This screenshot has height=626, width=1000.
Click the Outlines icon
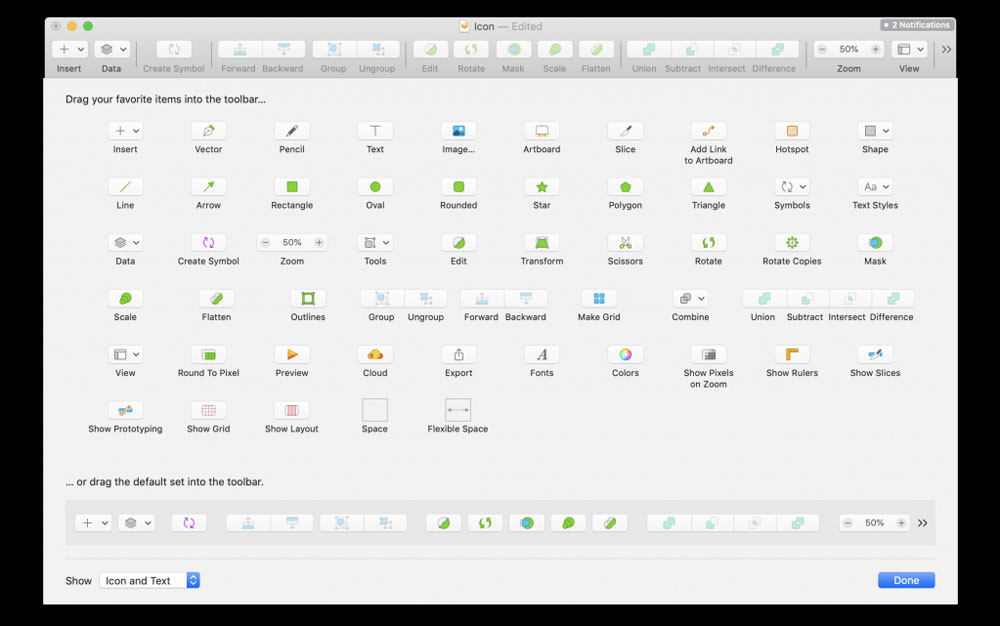[x=308, y=298]
